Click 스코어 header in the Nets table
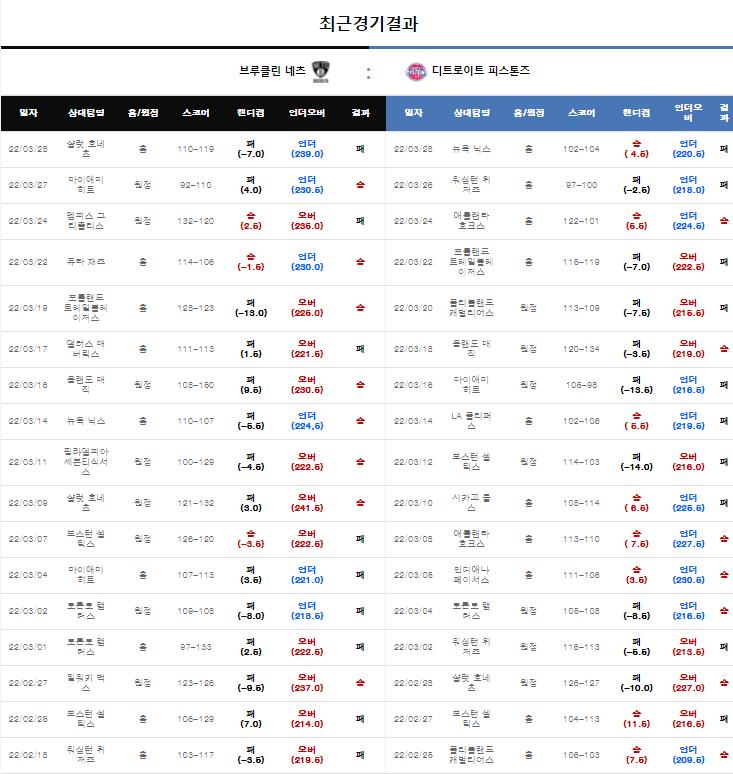Screen dimensions: 733x774 point(195,113)
